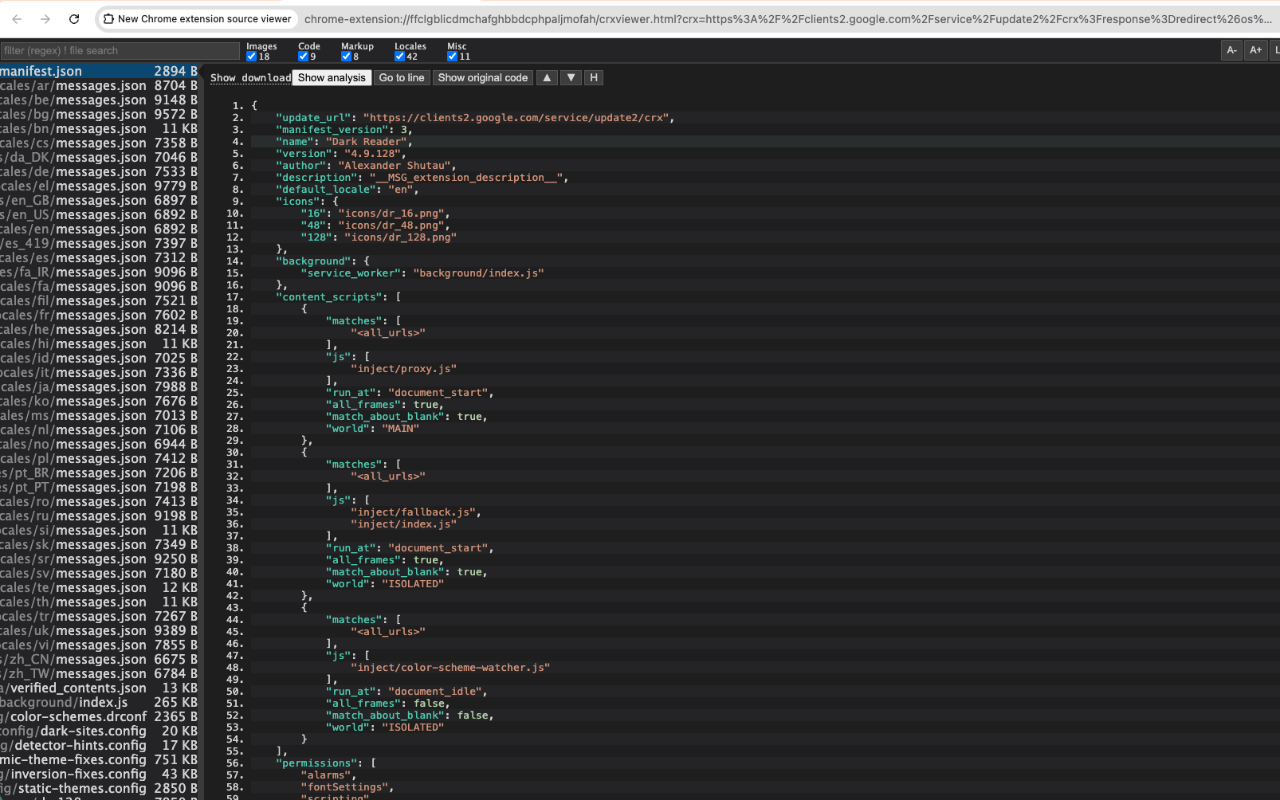Reload the page with the refresh icon
The image size is (1280, 800).
tap(74, 19)
